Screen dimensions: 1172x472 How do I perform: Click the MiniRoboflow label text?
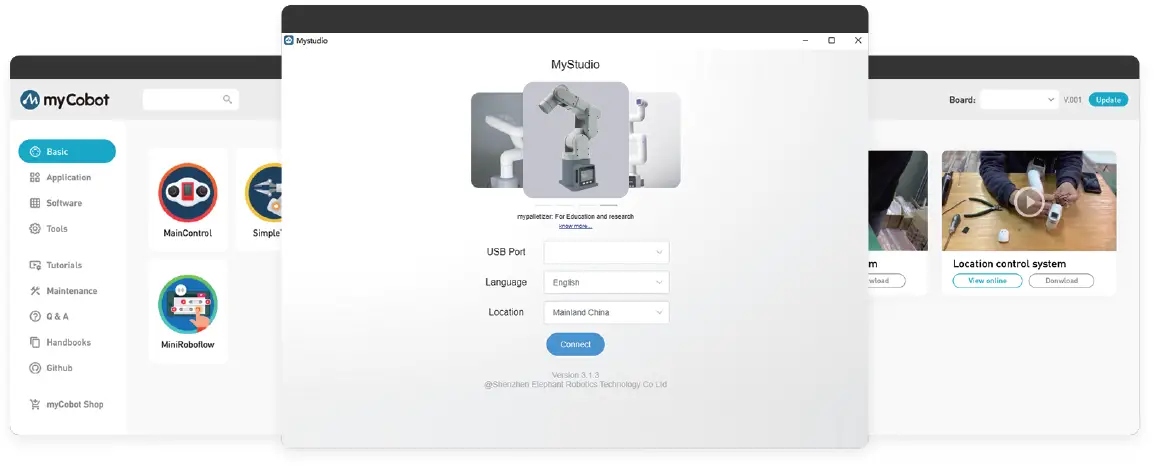click(188, 345)
